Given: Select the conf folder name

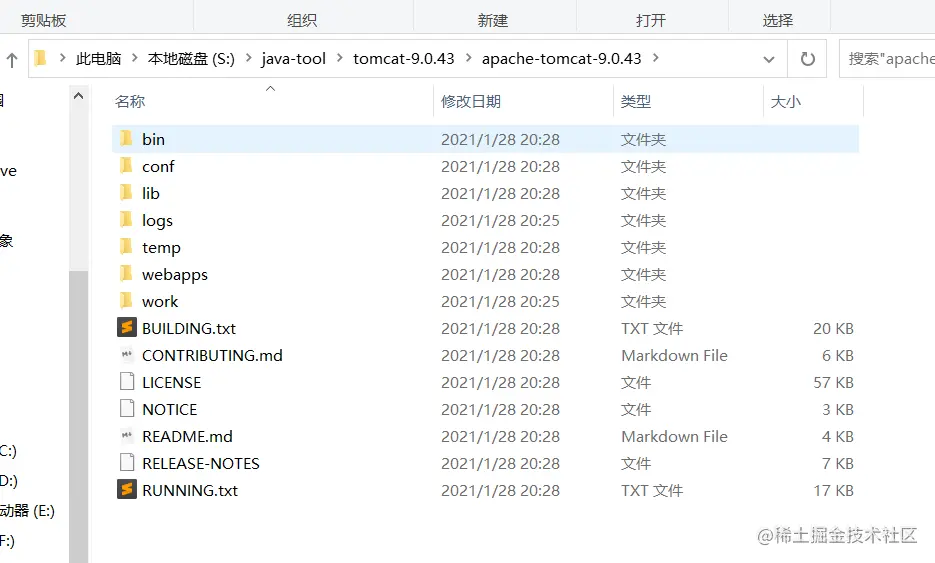Looking at the screenshot, I should (158, 166).
